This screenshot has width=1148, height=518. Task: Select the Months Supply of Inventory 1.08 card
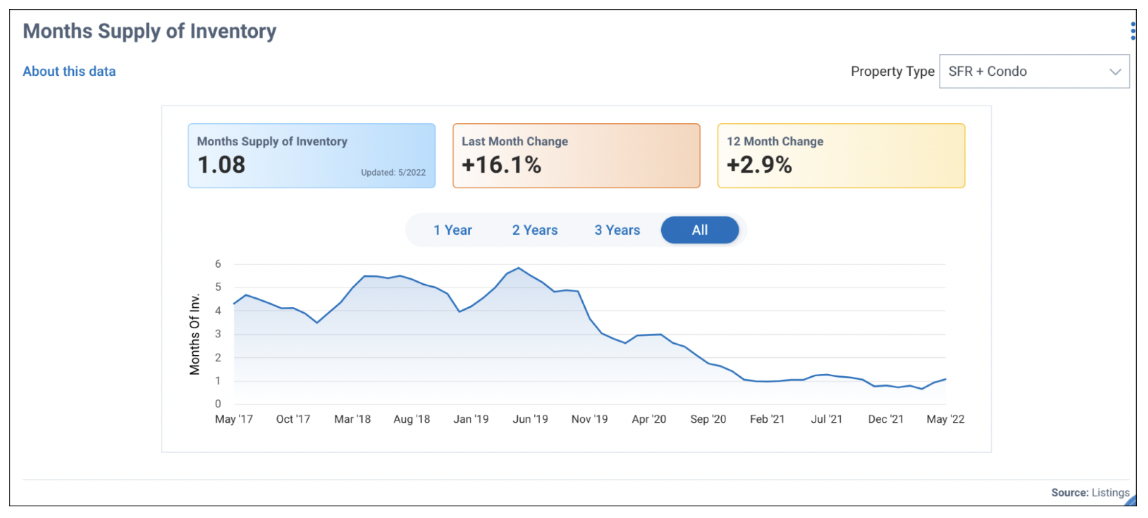312,156
